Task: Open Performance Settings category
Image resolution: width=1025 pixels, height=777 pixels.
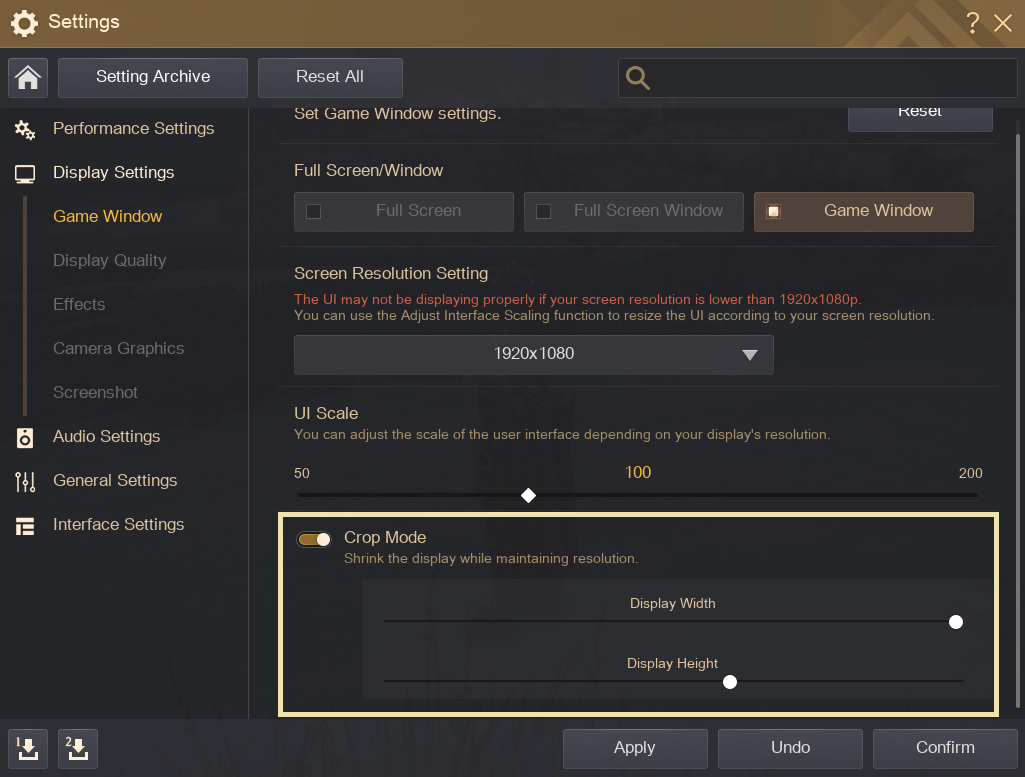Action: coord(133,129)
